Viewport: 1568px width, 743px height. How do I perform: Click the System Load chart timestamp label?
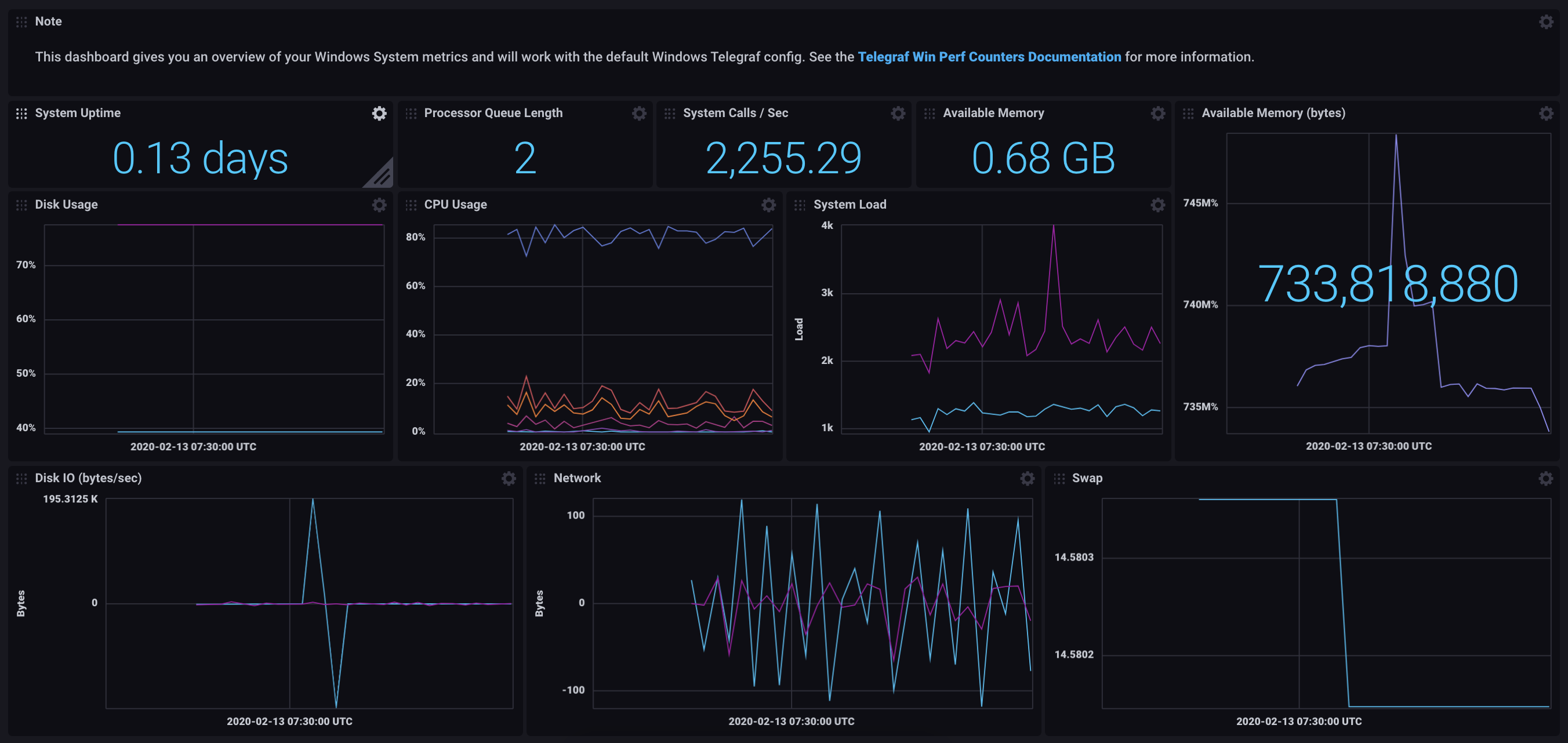click(982, 447)
